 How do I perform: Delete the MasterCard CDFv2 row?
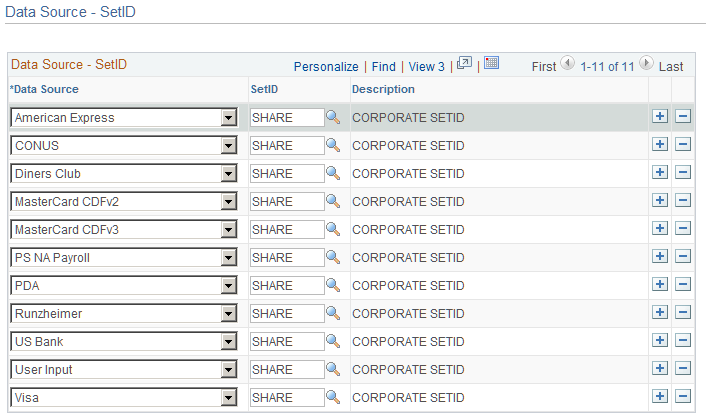coord(683,200)
